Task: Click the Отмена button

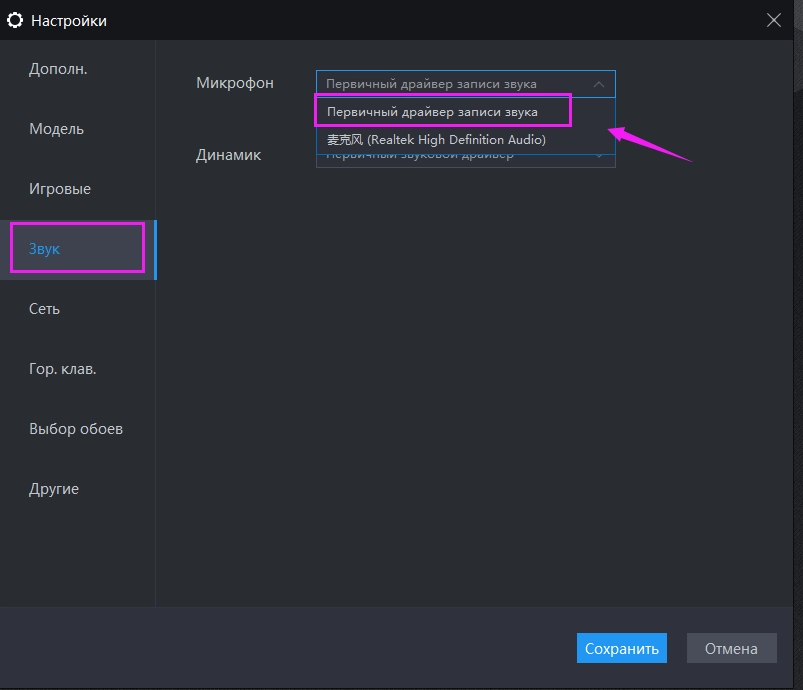Action: coord(731,648)
